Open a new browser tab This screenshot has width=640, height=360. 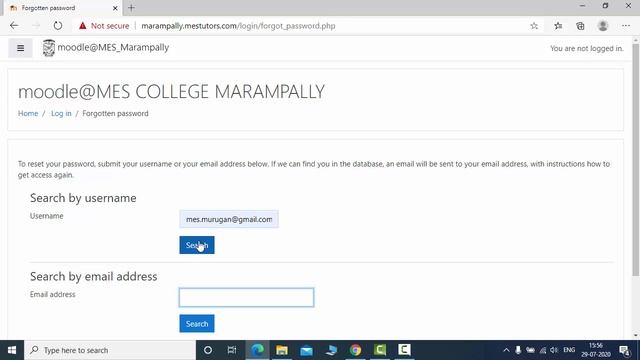click(x=131, y=8)
